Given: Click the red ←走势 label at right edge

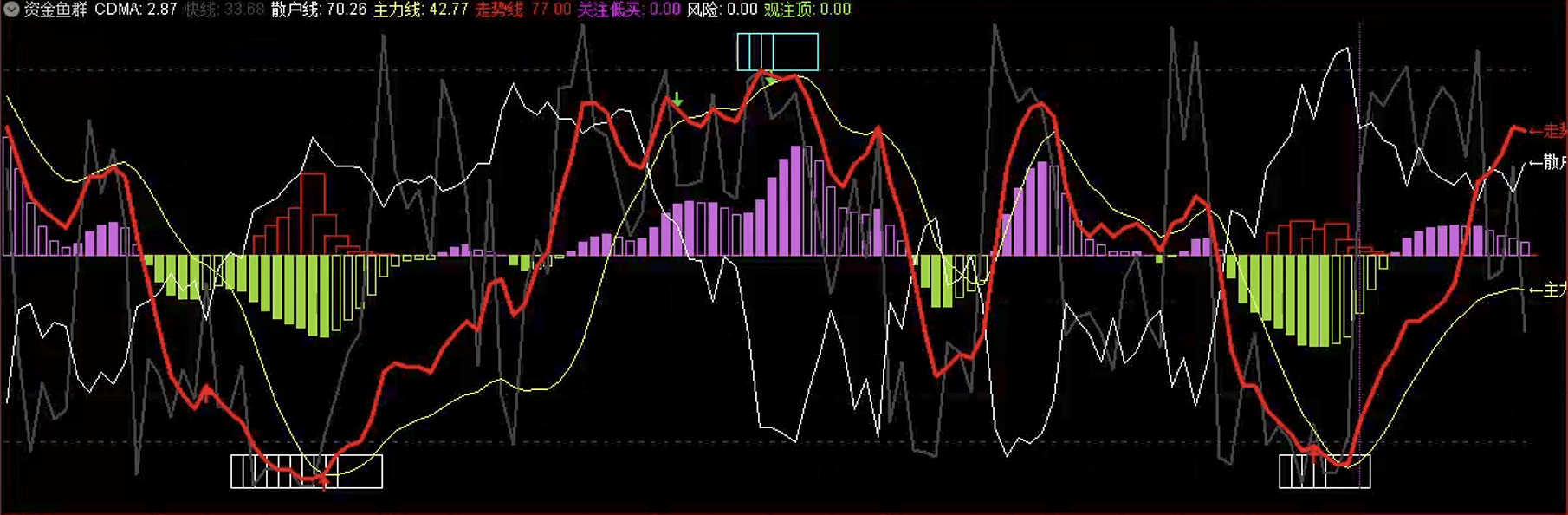Looking at the screenshot, I should click(1548, 131).
